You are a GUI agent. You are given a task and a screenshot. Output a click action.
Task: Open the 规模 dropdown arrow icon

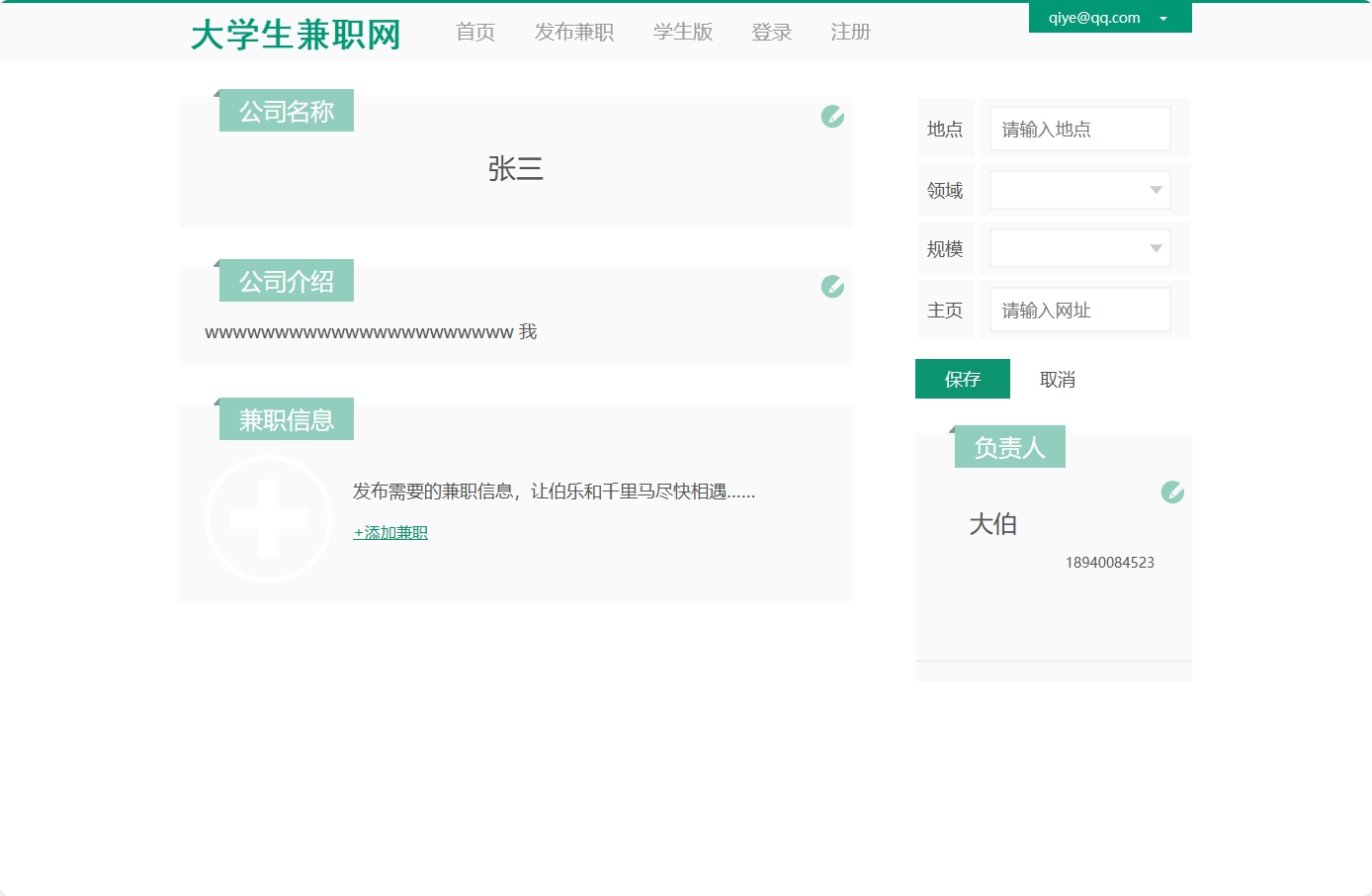tap(1155, 248)
